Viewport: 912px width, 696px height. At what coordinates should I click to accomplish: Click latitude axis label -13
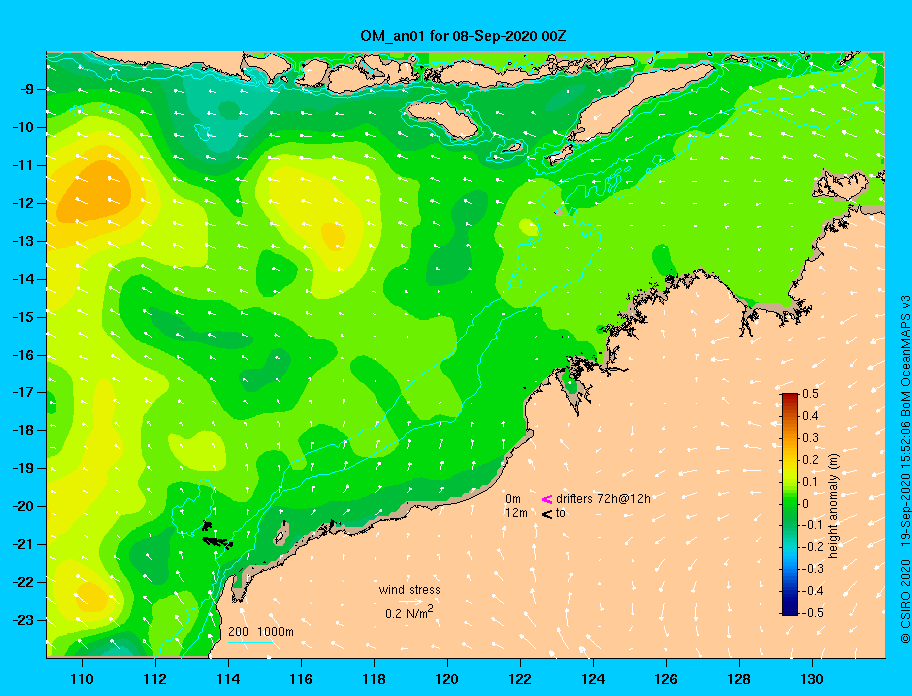coord(23,241)
